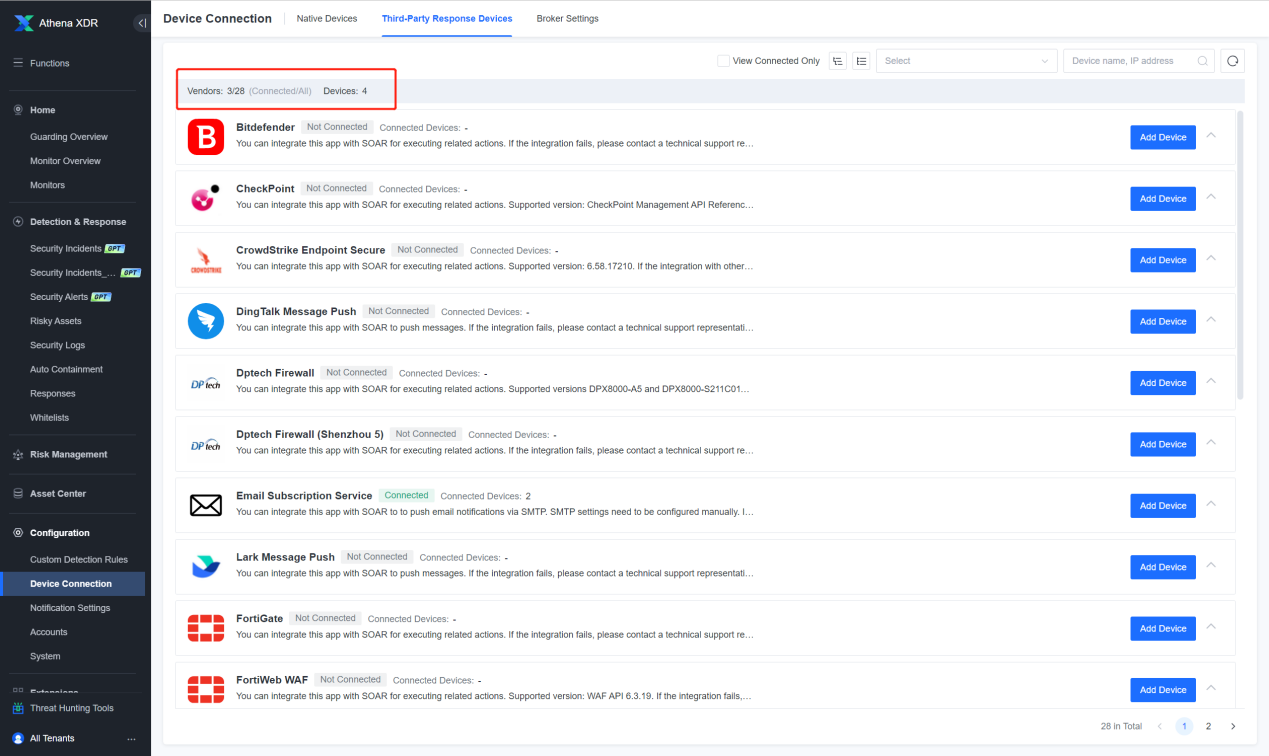Click the Bitdefender vendor logo
Viewport: 1269px width, 756px height.
pyautogui.click(x=206, y=137)
